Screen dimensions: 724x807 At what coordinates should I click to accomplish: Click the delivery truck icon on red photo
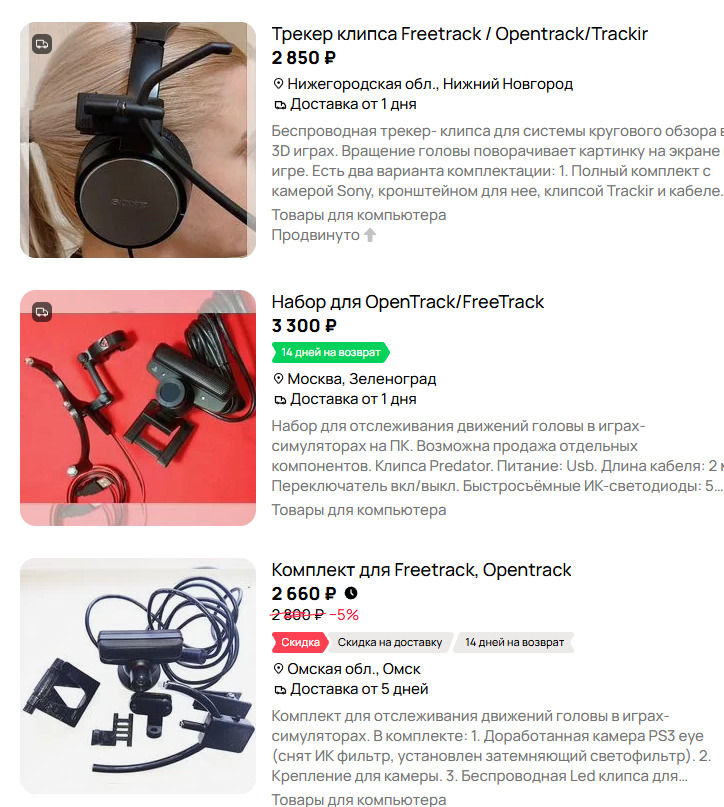(42, 312)
